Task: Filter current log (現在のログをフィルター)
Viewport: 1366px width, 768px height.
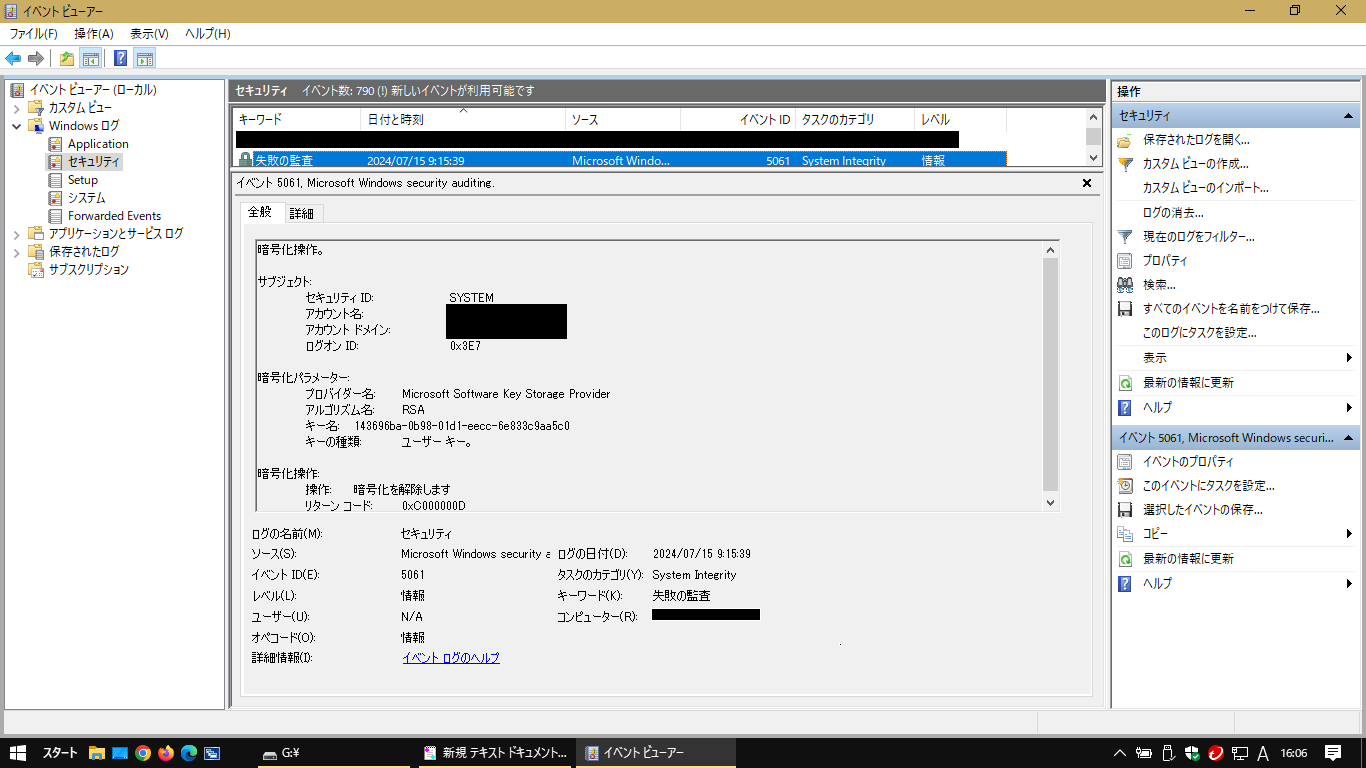Action: [x=1198, y=237]
